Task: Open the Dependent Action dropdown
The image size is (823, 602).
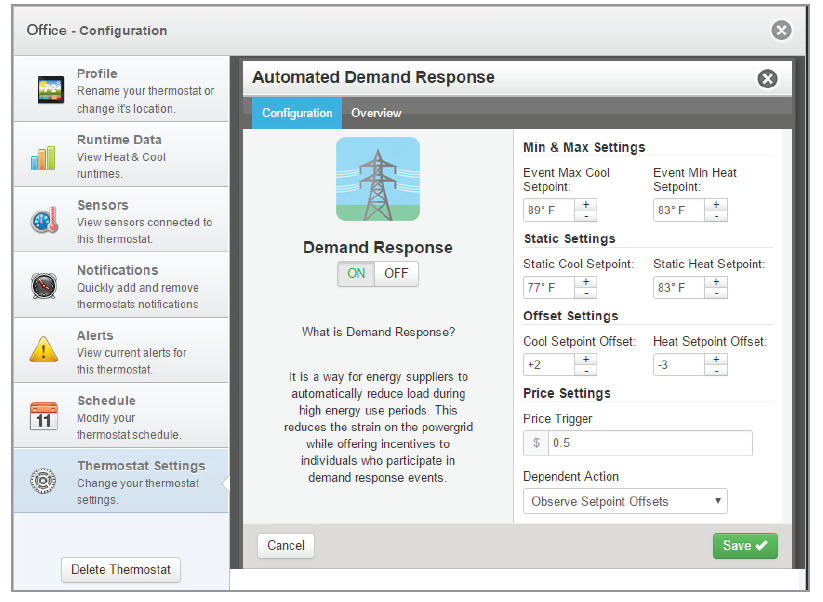Action: click(625, 501)
